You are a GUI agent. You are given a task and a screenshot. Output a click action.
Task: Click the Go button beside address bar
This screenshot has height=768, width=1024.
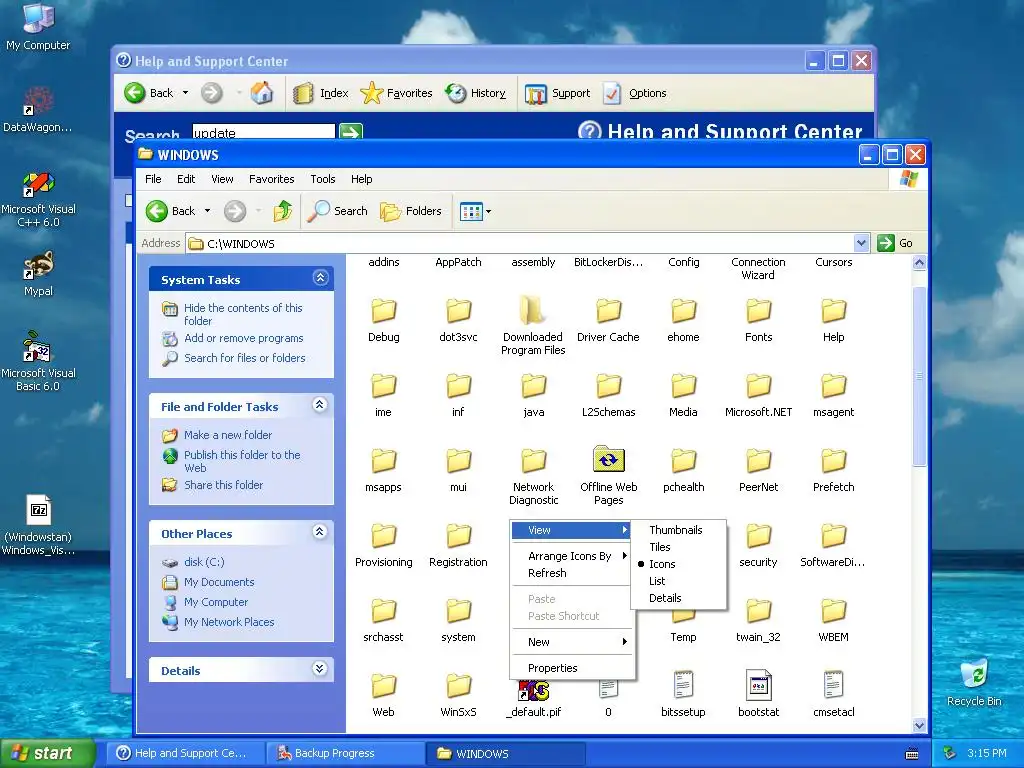click(x=896, y=243)
